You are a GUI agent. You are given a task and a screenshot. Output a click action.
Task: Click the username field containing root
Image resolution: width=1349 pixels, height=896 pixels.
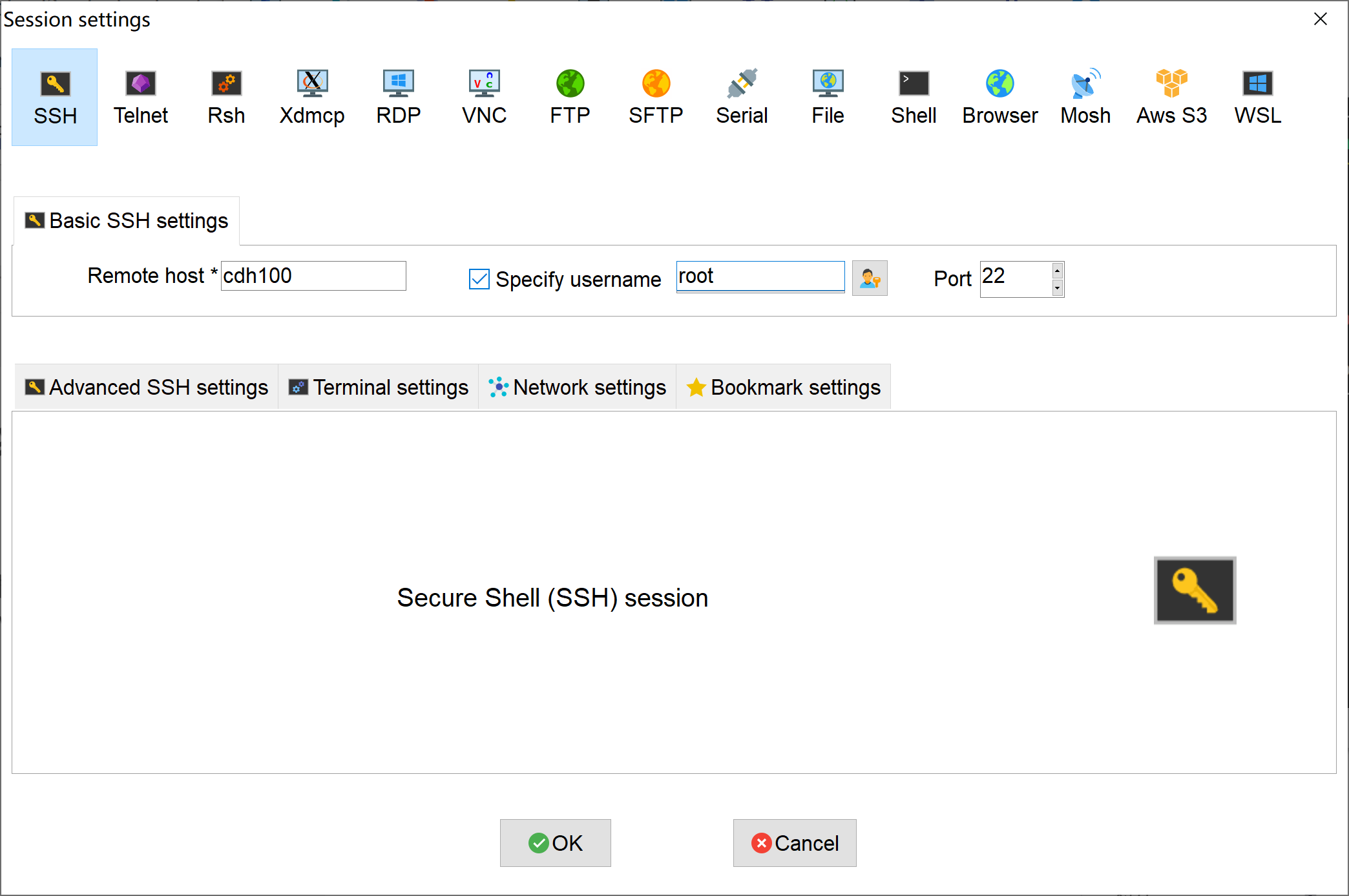[x=760, y=276]
